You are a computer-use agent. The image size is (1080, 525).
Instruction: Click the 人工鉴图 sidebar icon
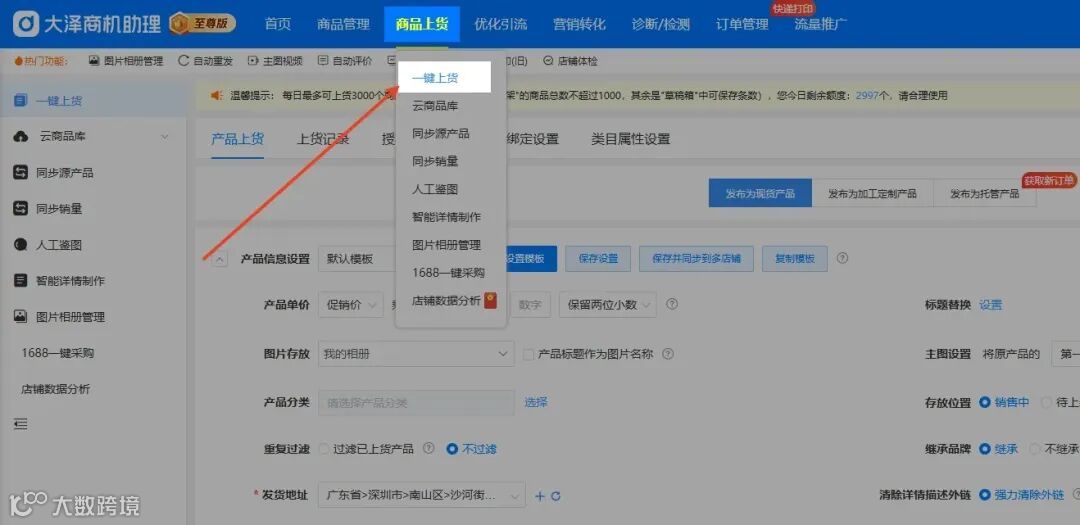tap(21, 245)
